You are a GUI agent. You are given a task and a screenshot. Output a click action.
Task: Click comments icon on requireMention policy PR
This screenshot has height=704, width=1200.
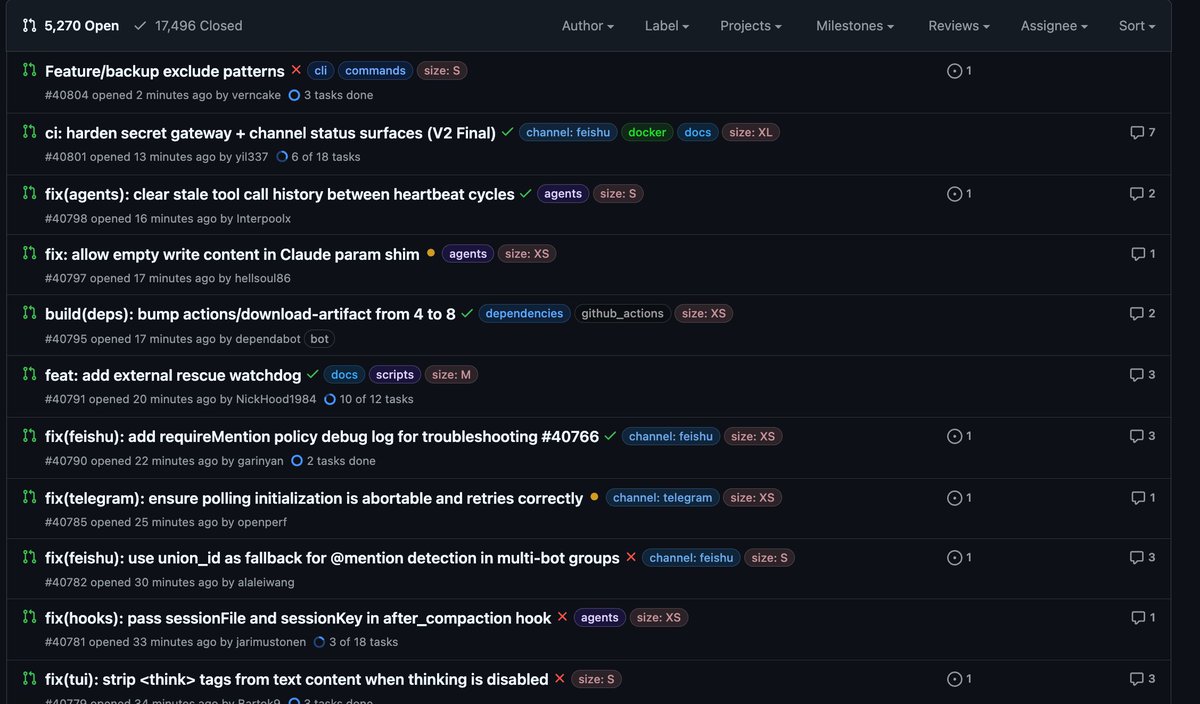(x=1143, y=436)
